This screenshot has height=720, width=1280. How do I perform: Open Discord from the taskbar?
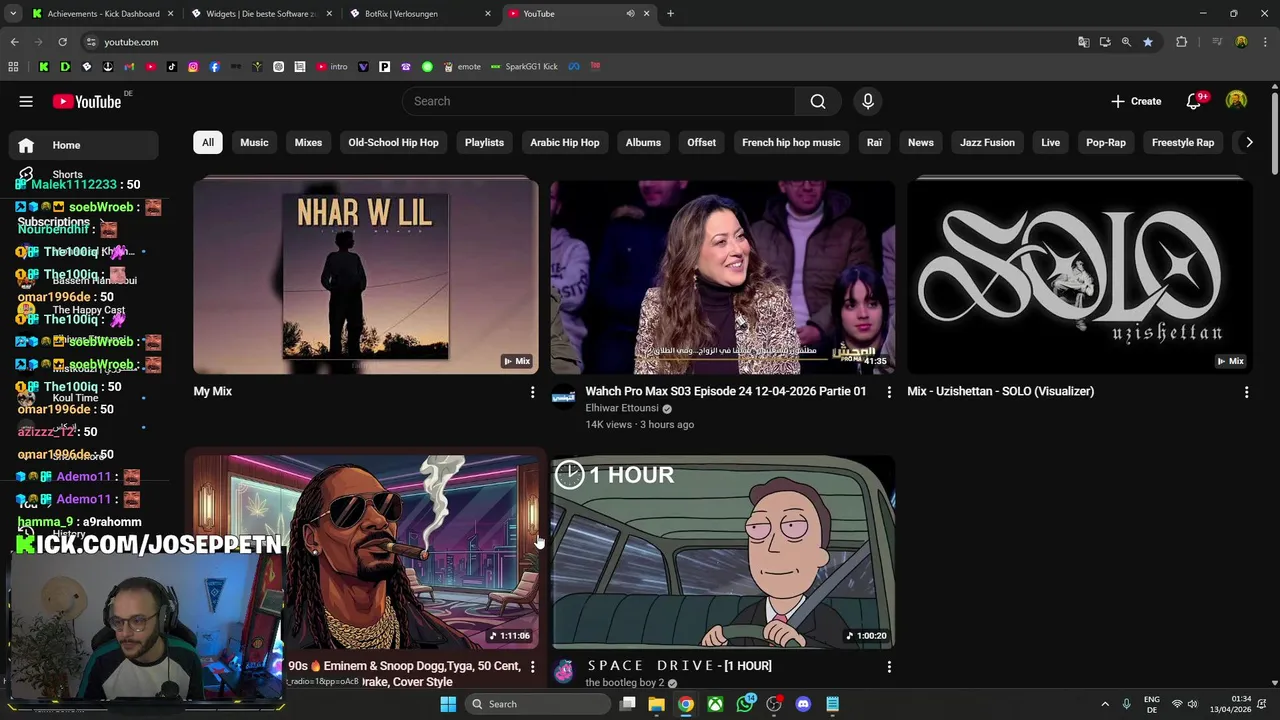pyautogui.click(x=803, y=704)
